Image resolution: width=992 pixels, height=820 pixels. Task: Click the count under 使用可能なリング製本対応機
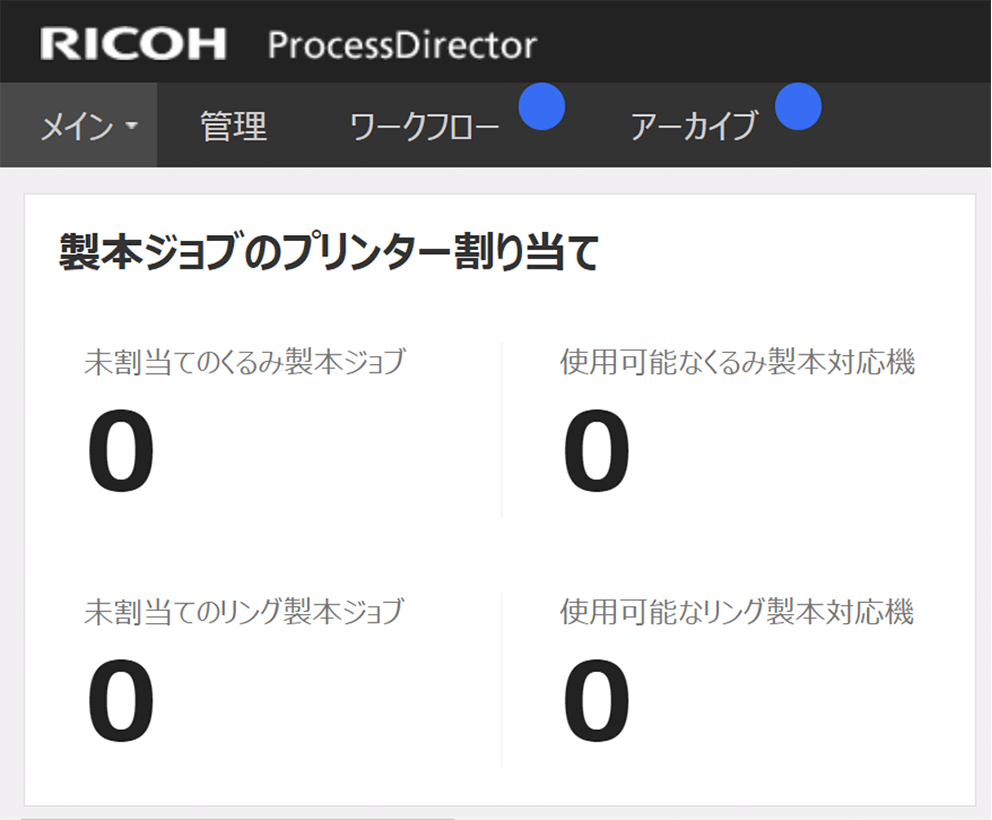(x=596, y=701)
